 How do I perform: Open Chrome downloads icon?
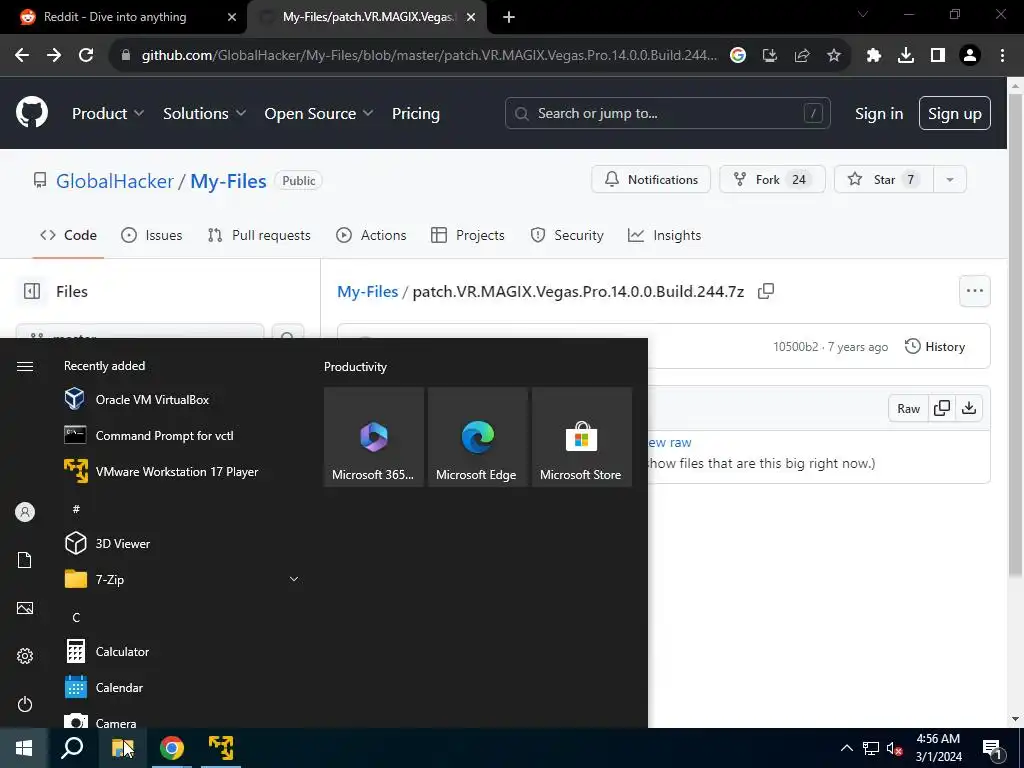[x=906, y=56]
